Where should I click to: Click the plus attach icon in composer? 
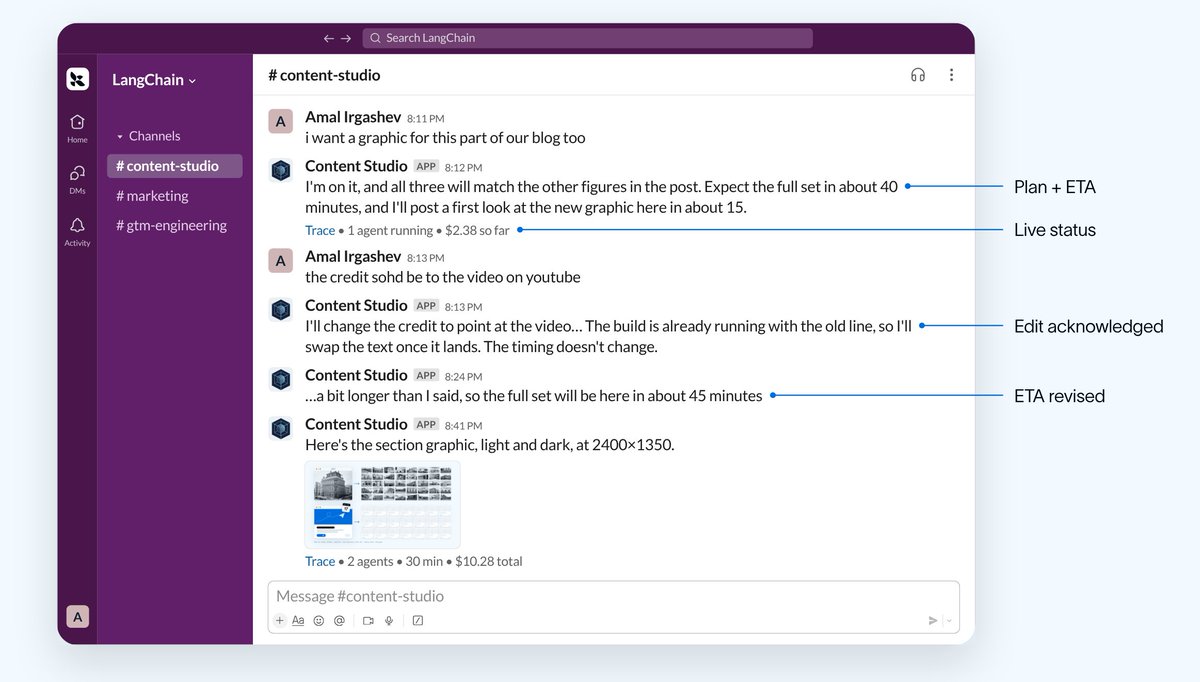280,620
